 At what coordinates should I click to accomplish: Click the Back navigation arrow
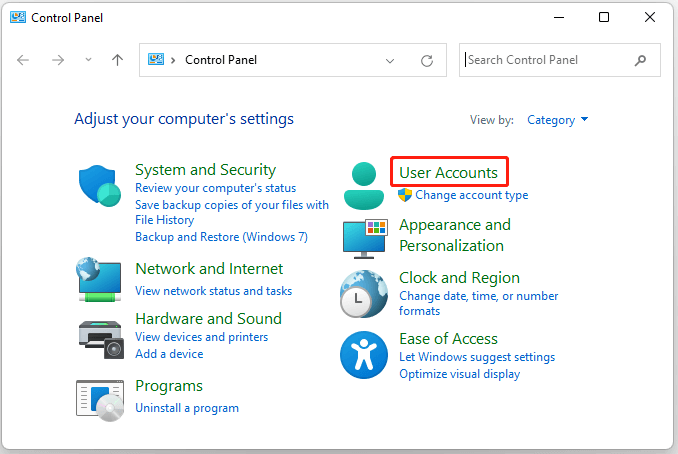pyautogui.click(x=24, y=60)
